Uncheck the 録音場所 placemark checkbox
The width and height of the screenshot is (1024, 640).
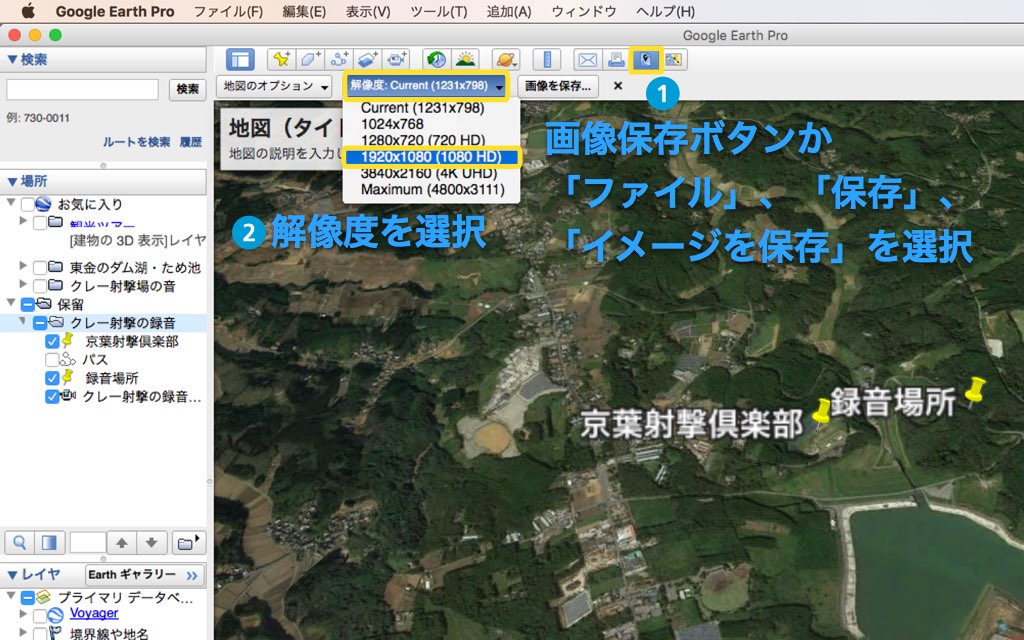(52, 378)
